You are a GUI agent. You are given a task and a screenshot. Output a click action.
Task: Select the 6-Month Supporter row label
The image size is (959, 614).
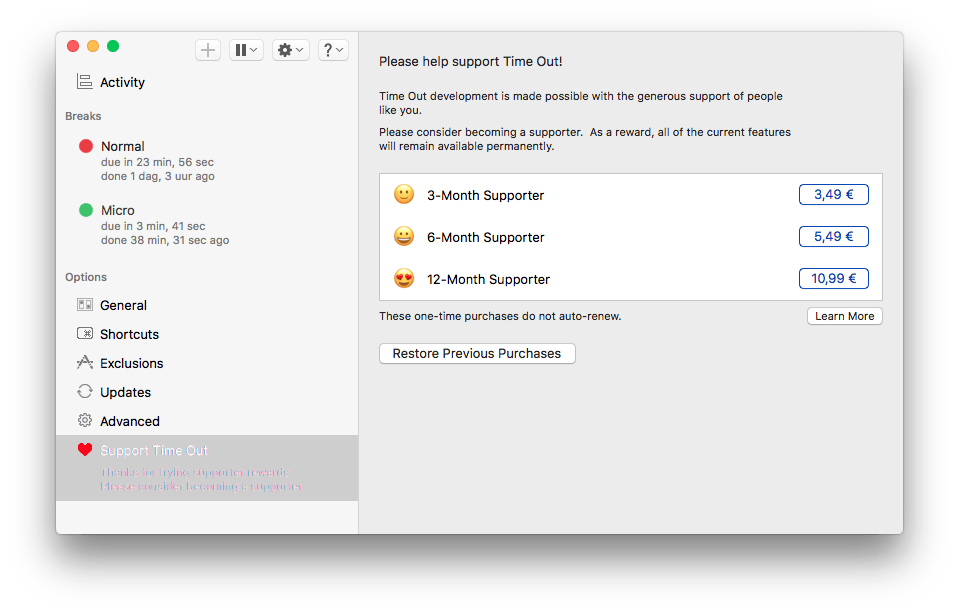coord(485,237)
